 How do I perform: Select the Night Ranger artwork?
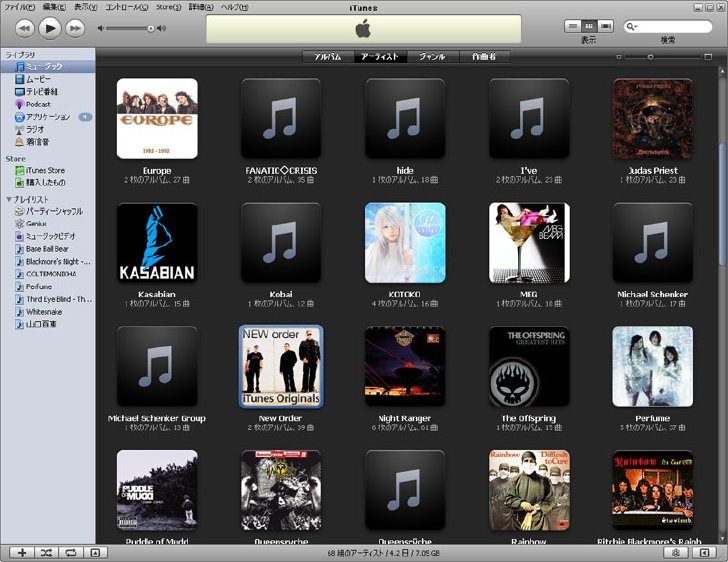click(x=405, y=366)
